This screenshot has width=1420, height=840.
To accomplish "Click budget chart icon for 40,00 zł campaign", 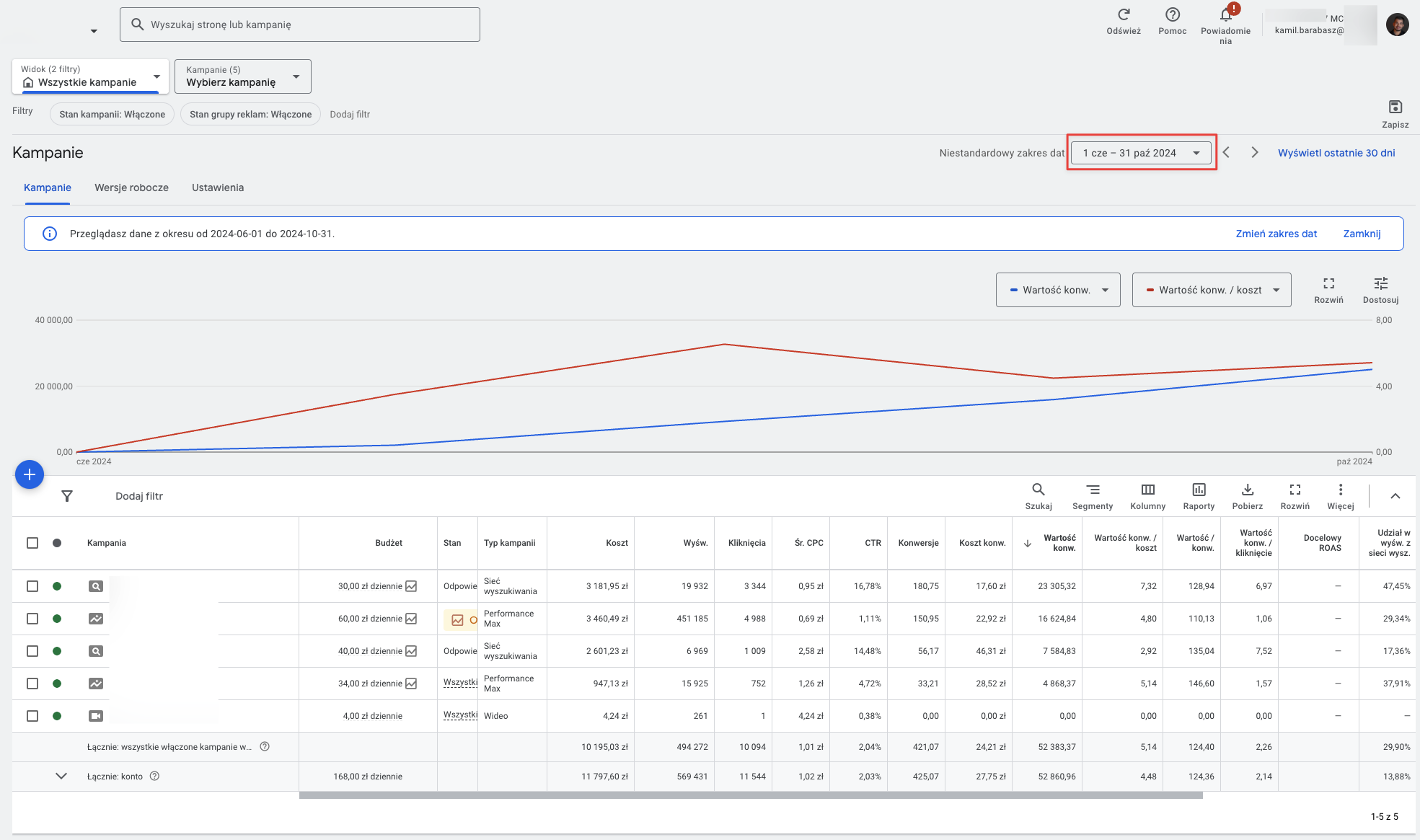I will click(411, 651).
